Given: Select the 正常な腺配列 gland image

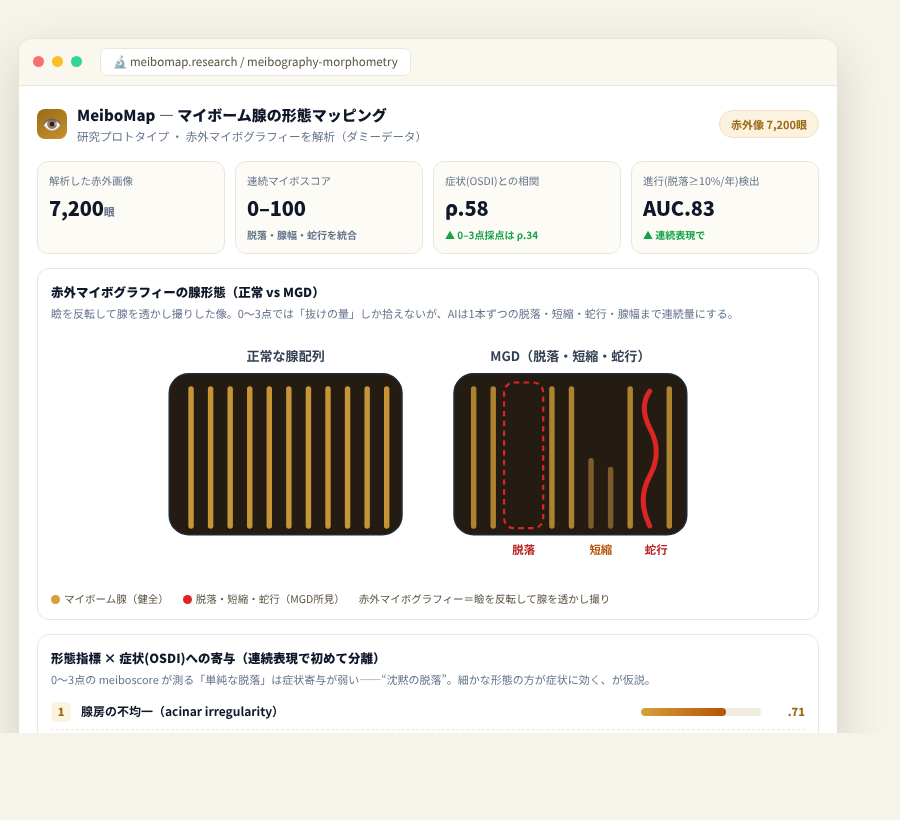Looking at the screenshot, I should coord(285,454).
